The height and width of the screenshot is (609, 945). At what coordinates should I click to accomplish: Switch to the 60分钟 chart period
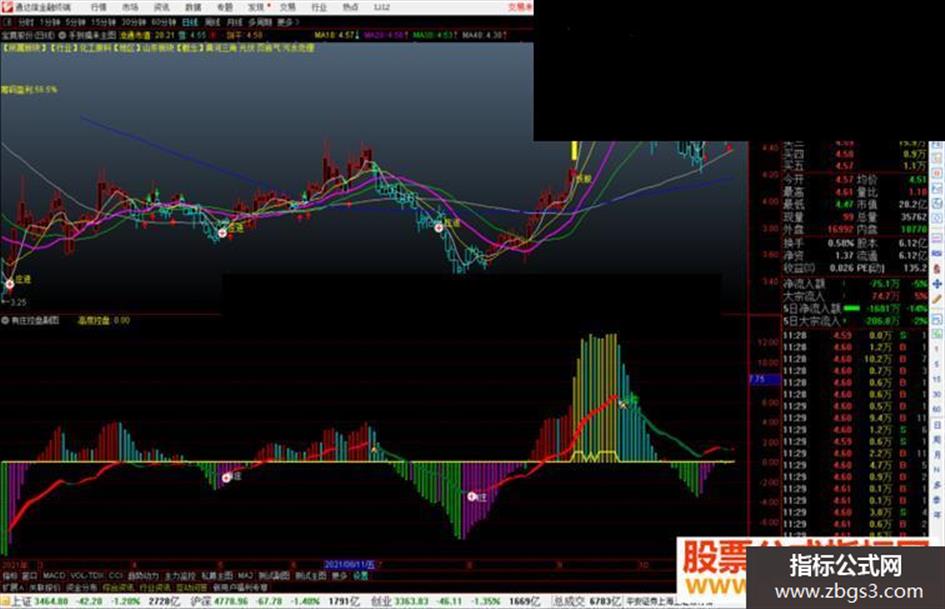(163, 22)
